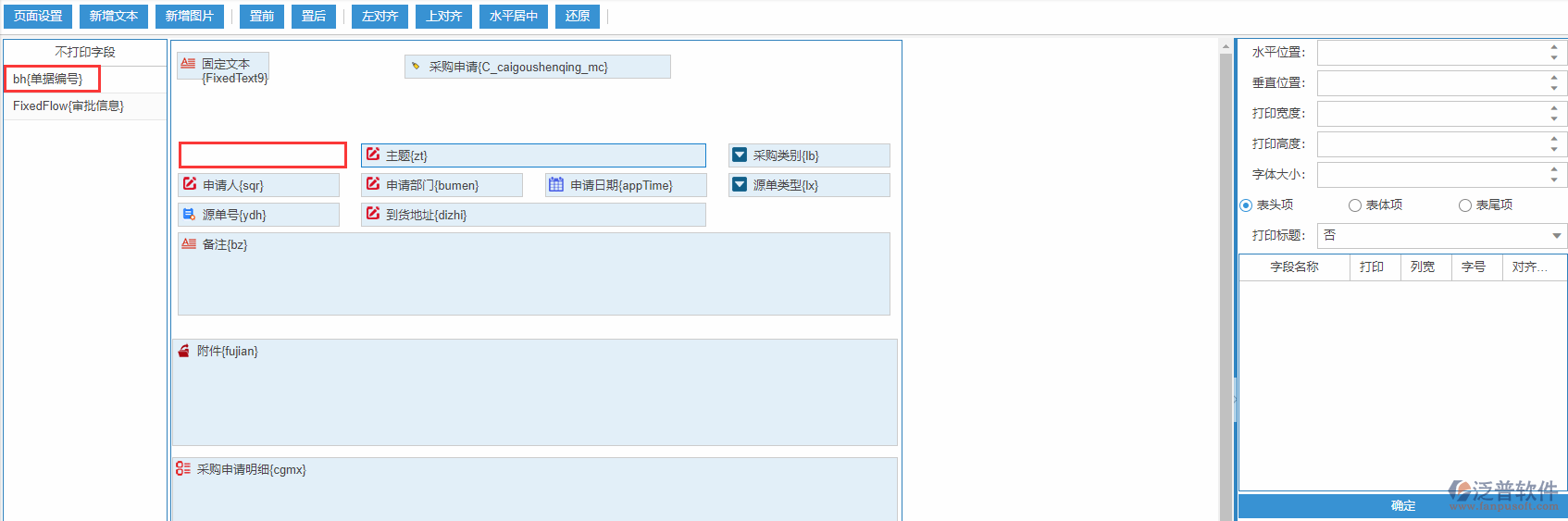
Task: Focus the 水平位置 input field
Action: [x=1432, y=53]
